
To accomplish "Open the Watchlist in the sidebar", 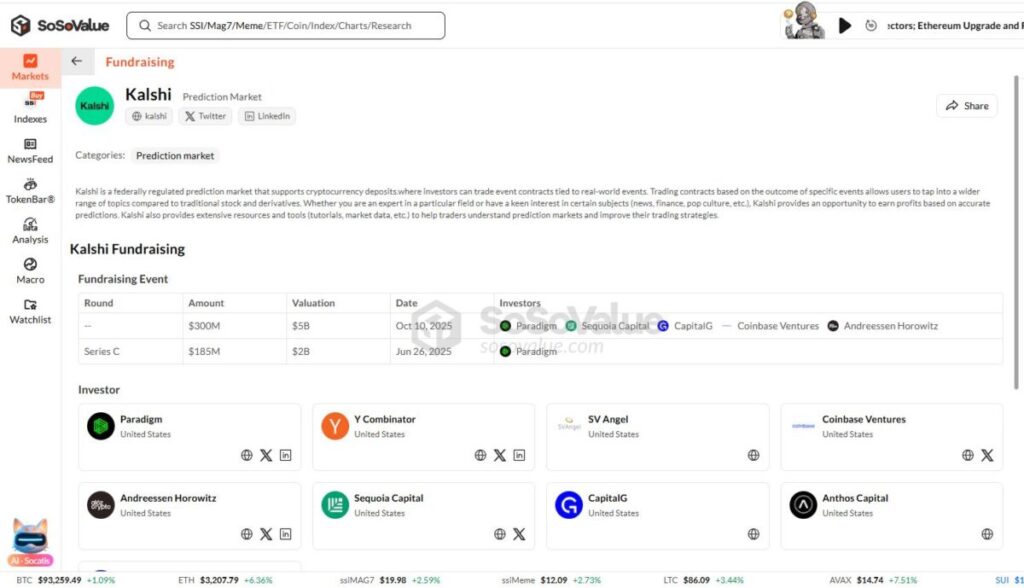I will pos(30,311).
